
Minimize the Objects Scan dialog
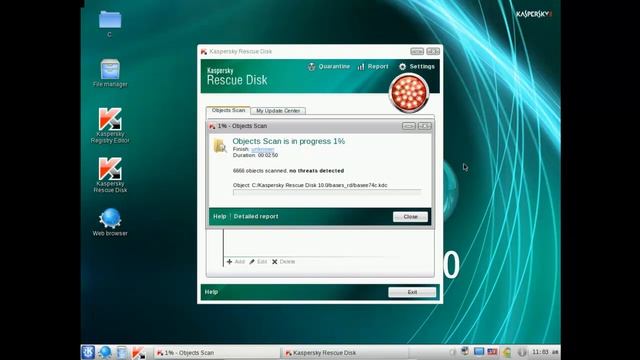coord(409,126)
